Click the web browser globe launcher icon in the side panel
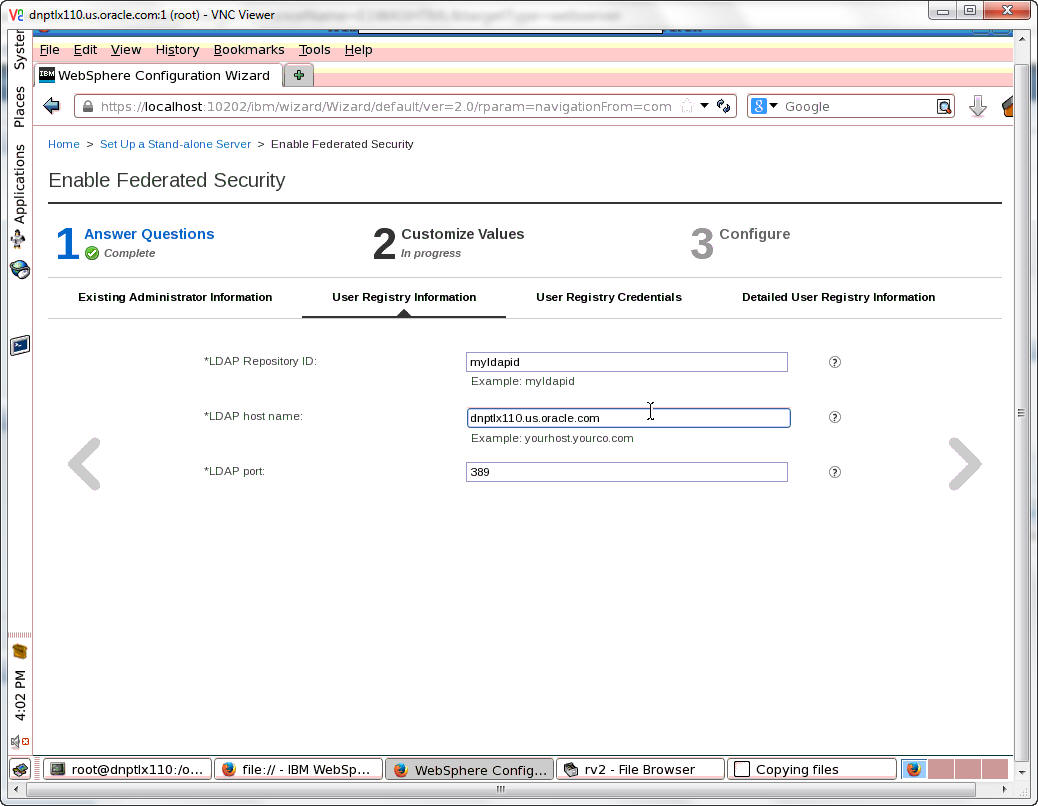 click(20, 269)
